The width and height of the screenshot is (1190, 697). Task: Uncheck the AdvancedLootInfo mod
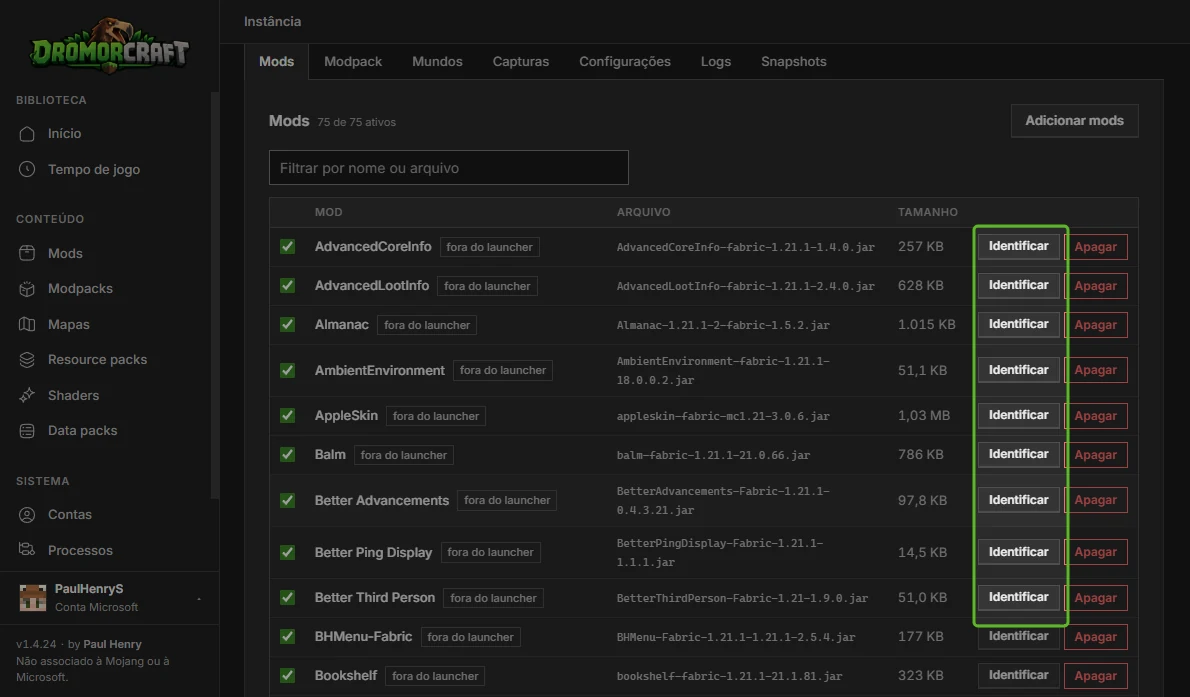coord(288,285)
